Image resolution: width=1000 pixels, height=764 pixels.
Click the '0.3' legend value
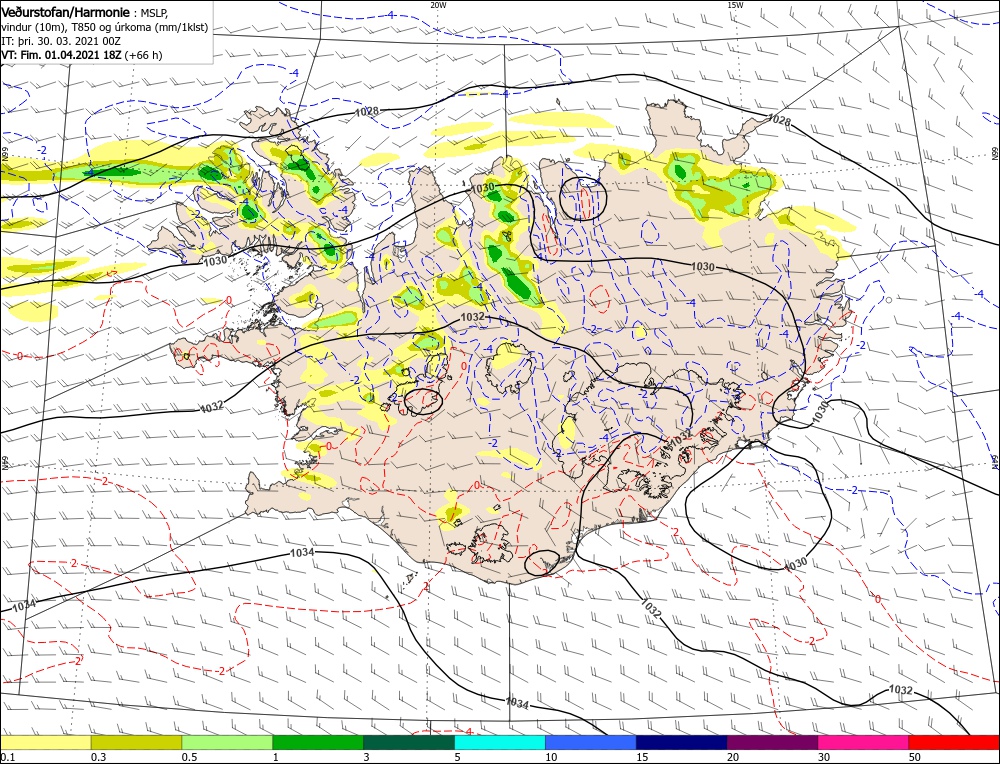98,757
